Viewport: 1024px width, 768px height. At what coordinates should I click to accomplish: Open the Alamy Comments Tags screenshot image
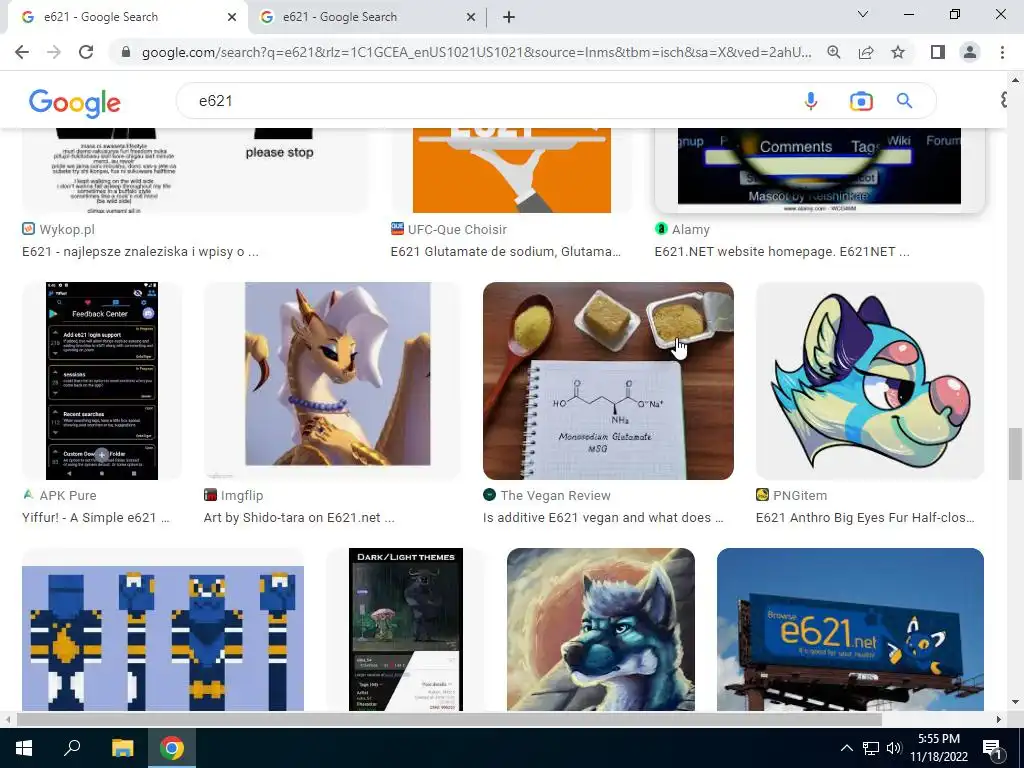tap(820, 170)
